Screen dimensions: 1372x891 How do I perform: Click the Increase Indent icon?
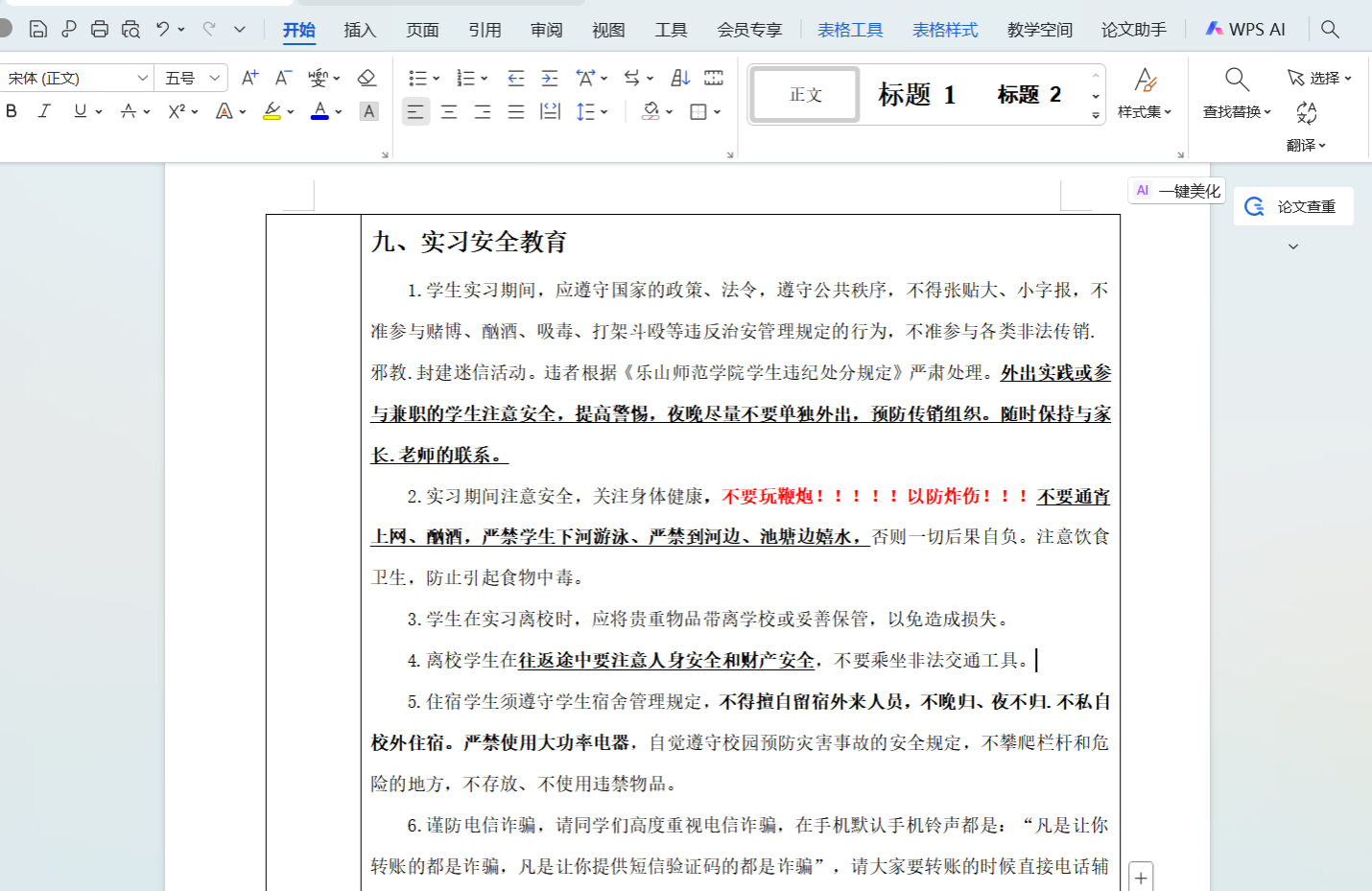coord(550,78)
